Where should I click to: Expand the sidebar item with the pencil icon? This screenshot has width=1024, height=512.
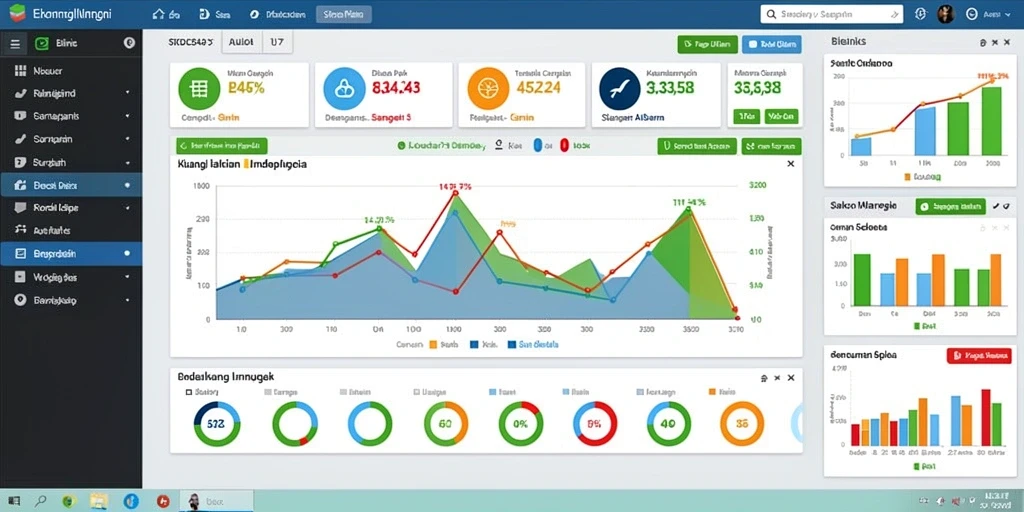71,139
